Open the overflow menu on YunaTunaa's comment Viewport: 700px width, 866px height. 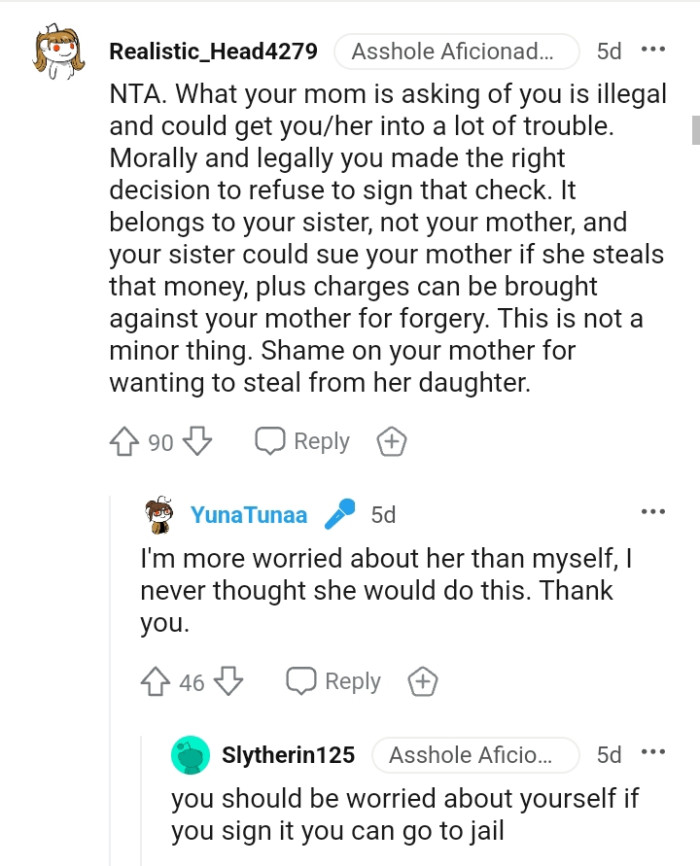tap(653, 510)
